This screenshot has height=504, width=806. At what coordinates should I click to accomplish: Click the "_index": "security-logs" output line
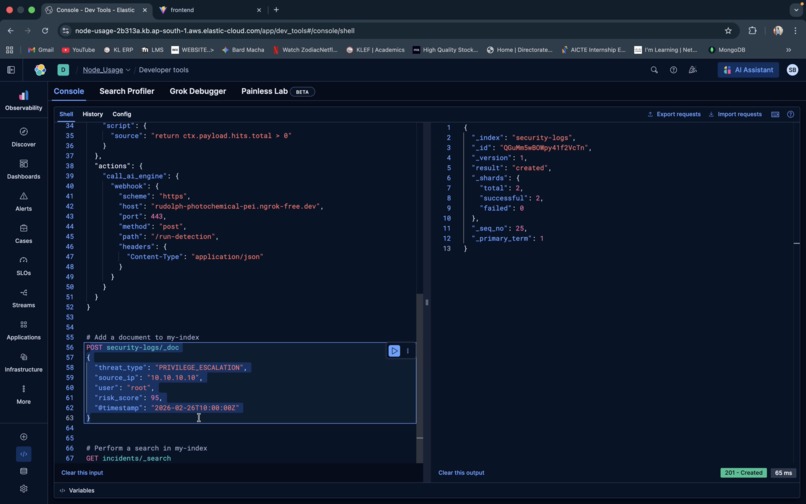[x=523, y=138]
